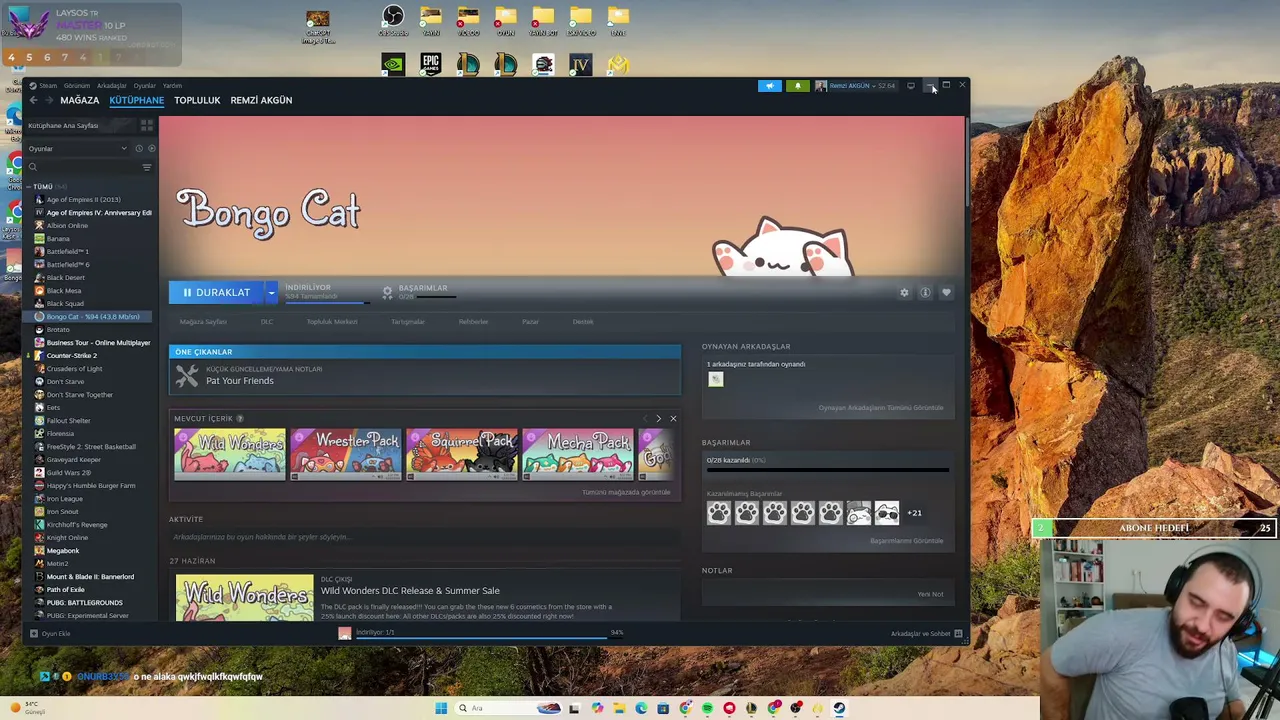Viewport: 1280px width, 720px height.
Task: Go forward with the Steam forward arrow
Action: click(x=48, y=100)
